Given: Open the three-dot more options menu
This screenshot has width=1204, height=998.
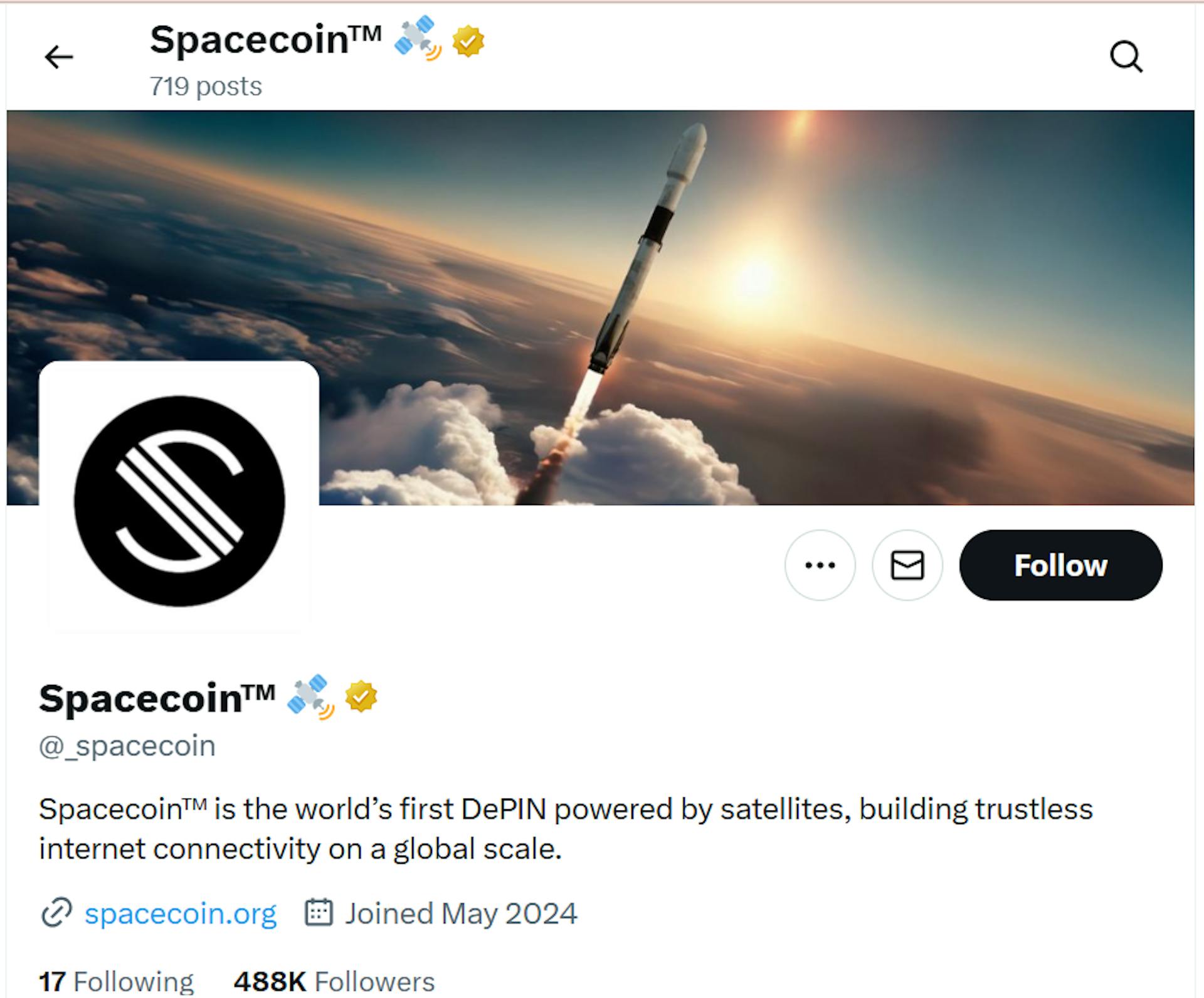Looking at the screenshot, I should click(820, 565).
